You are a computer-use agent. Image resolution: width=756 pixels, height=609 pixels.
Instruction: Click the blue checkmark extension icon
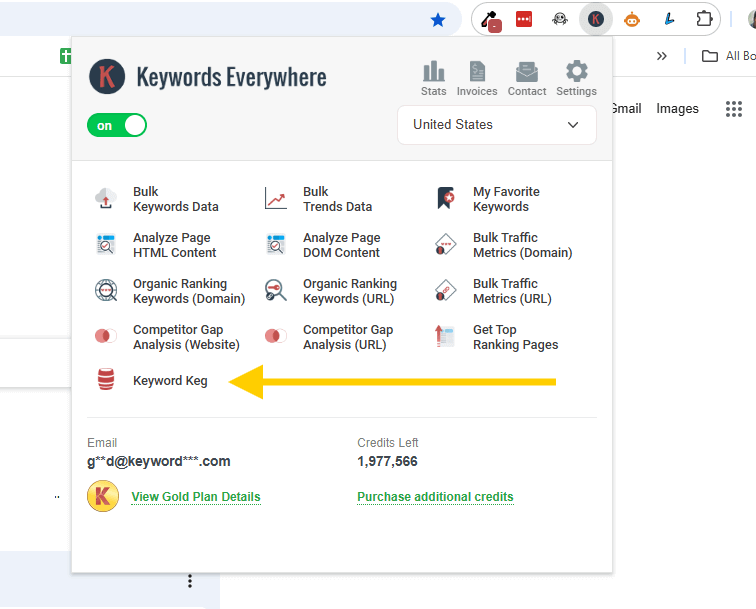tap(668, 19)
